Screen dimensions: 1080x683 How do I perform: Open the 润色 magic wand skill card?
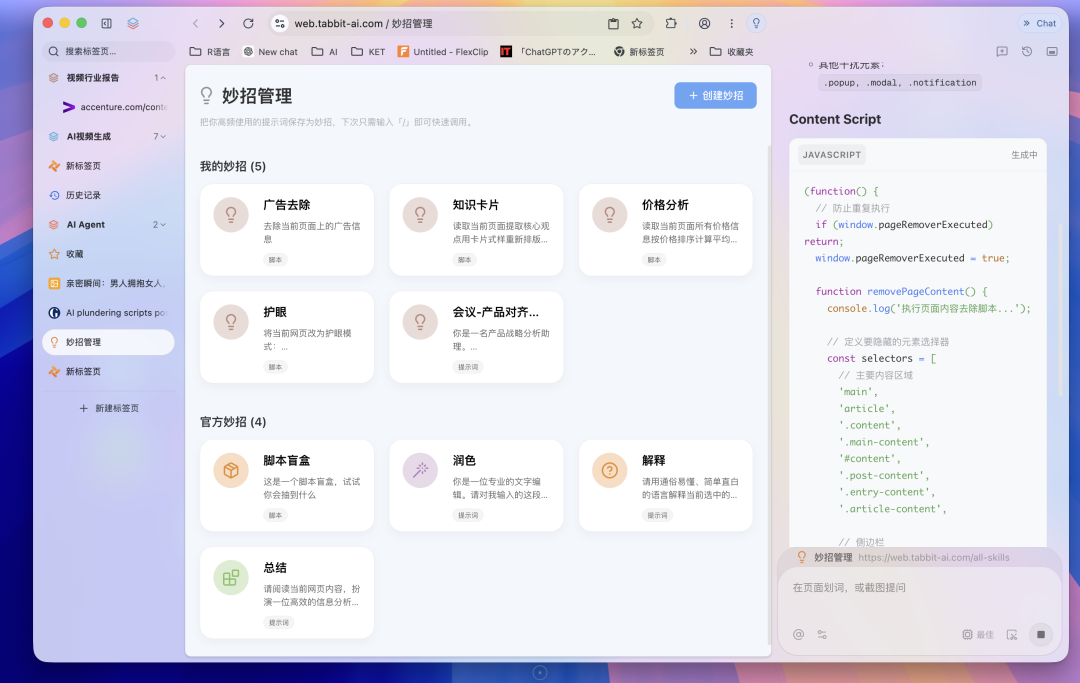click(x=476, y=485)
